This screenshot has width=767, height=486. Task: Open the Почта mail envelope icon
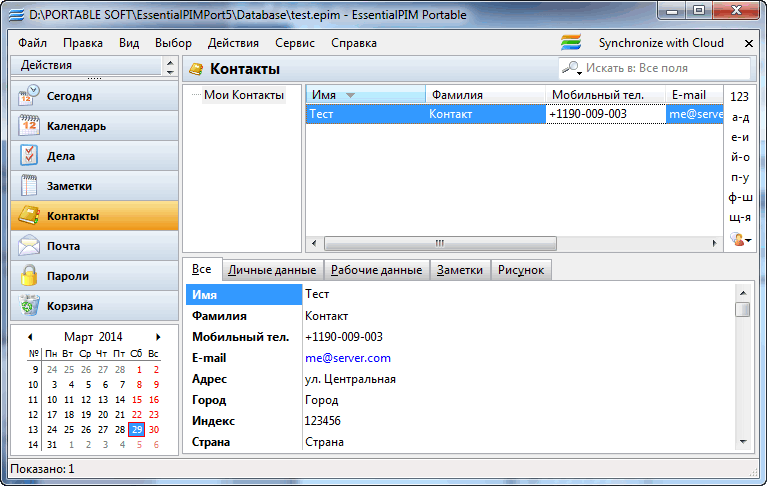tap(29, 246)
